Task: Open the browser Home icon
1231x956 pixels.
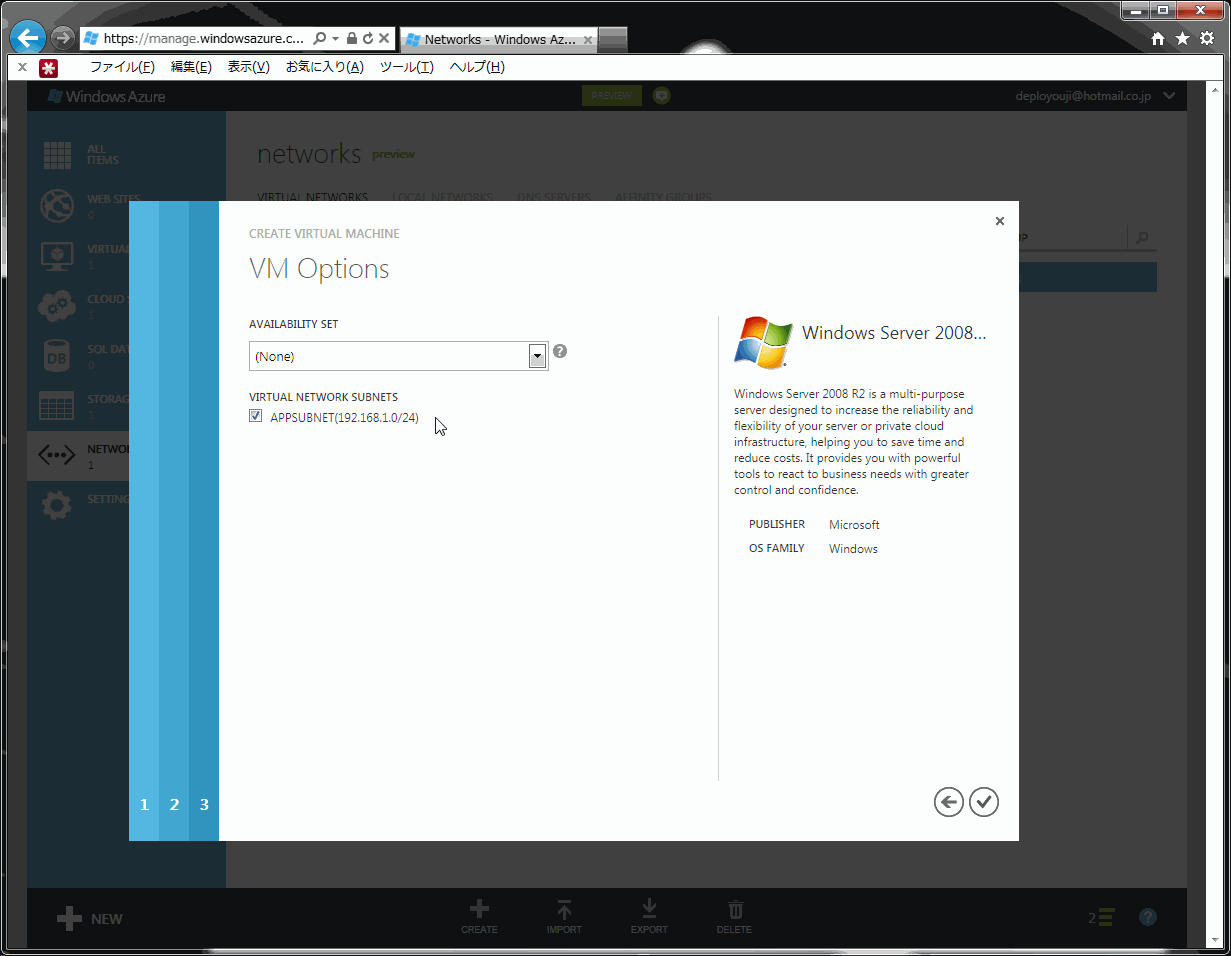Action: click(1158, 38)
